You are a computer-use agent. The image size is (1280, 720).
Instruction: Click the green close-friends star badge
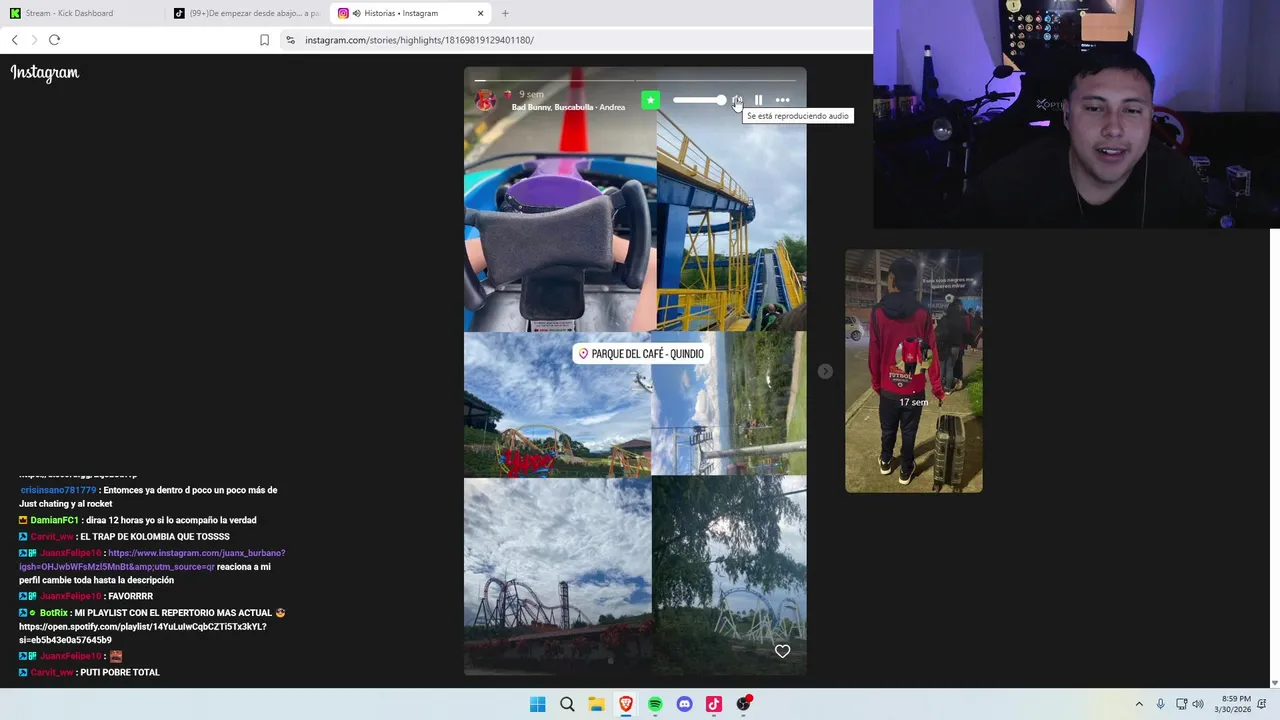(x=650, y=100)
